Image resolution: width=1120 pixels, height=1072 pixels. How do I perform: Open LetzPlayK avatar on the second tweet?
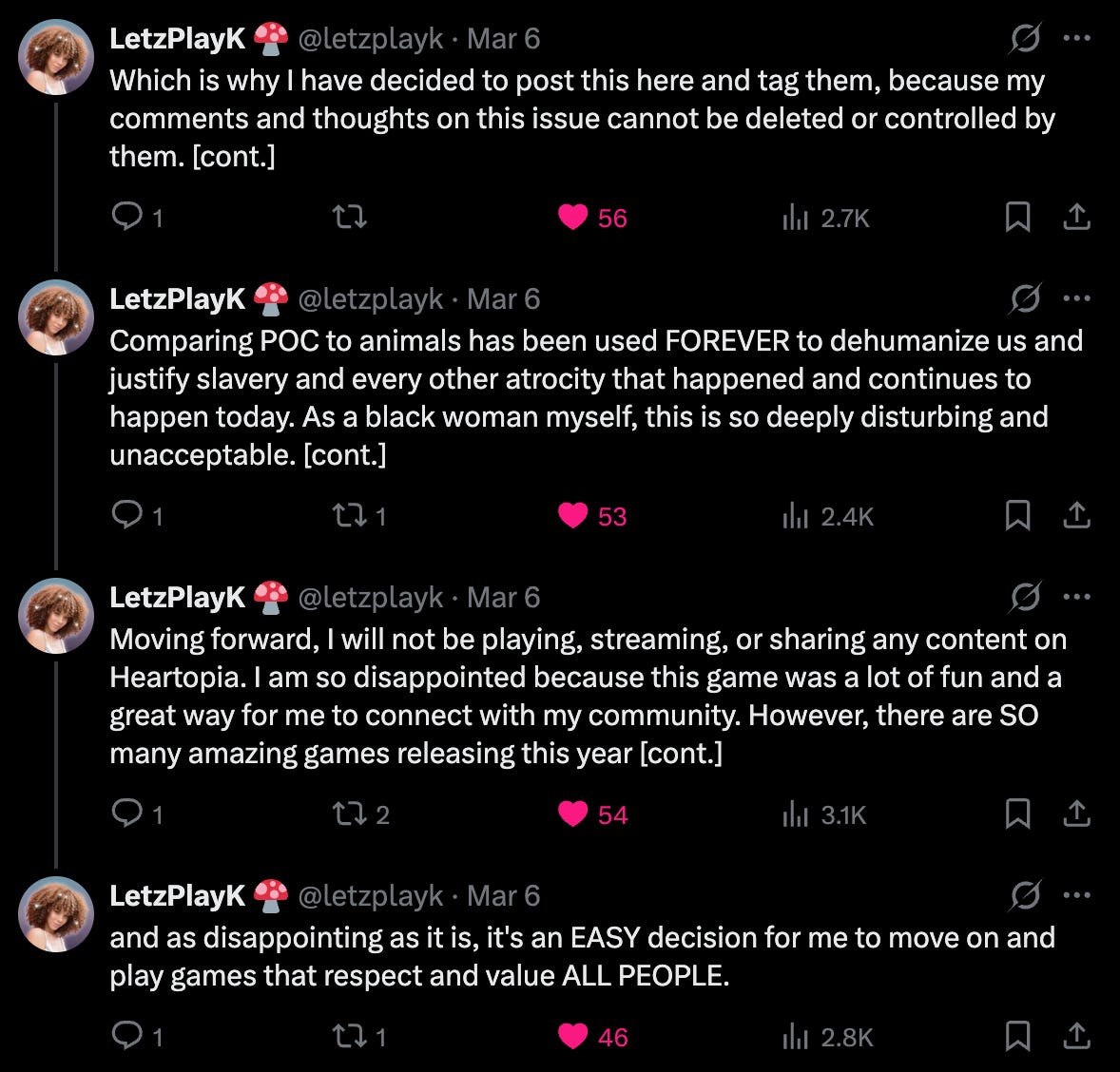[56, 317]
